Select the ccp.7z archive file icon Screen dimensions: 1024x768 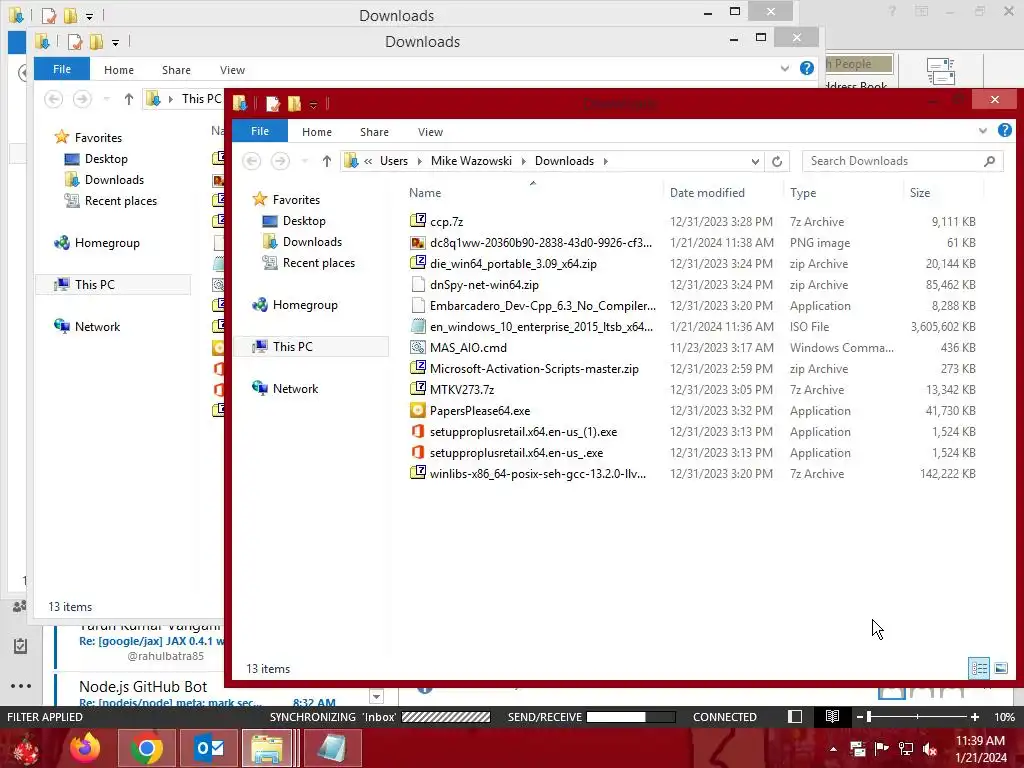click(417, 221)
